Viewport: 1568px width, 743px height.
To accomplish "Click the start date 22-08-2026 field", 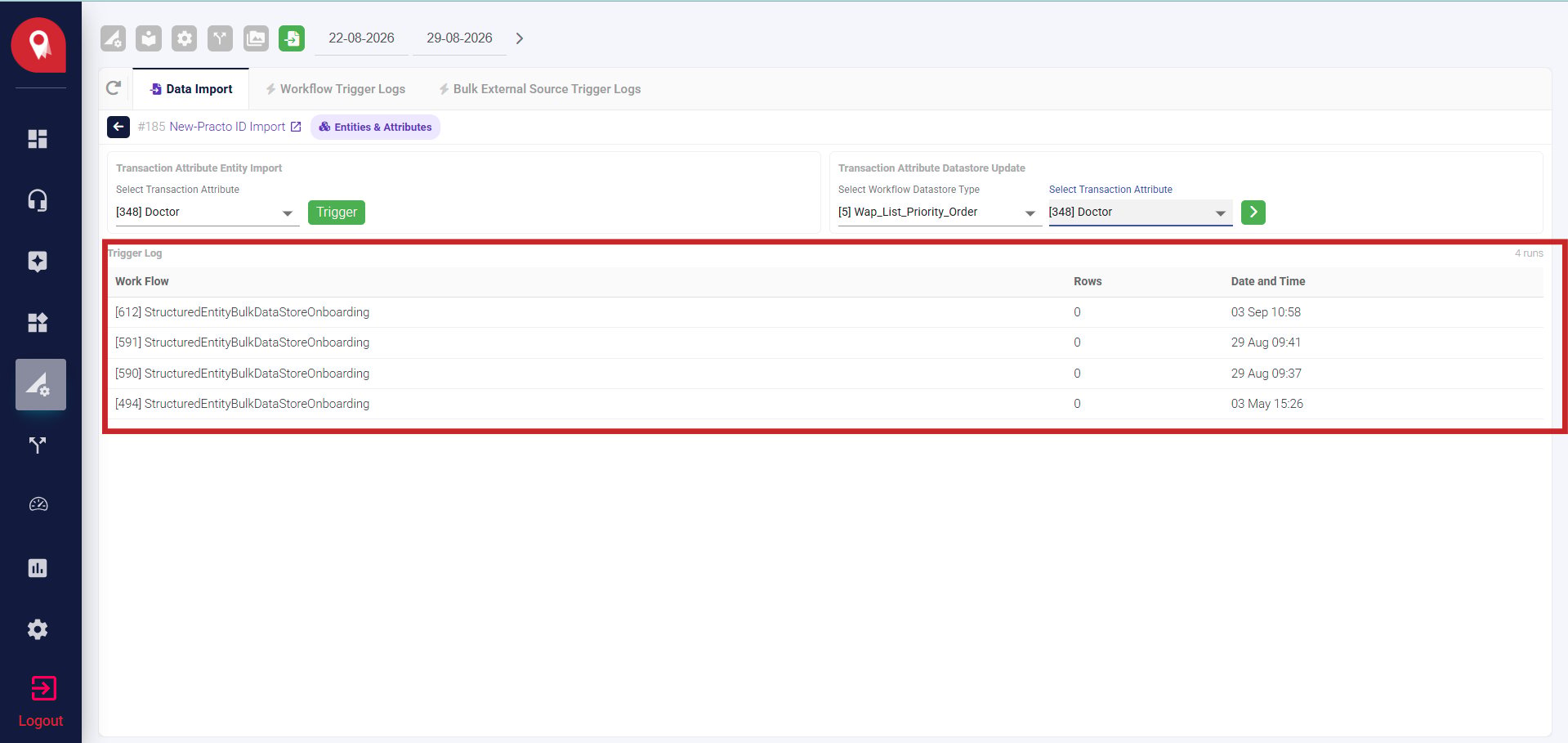I will coord(361,38).
